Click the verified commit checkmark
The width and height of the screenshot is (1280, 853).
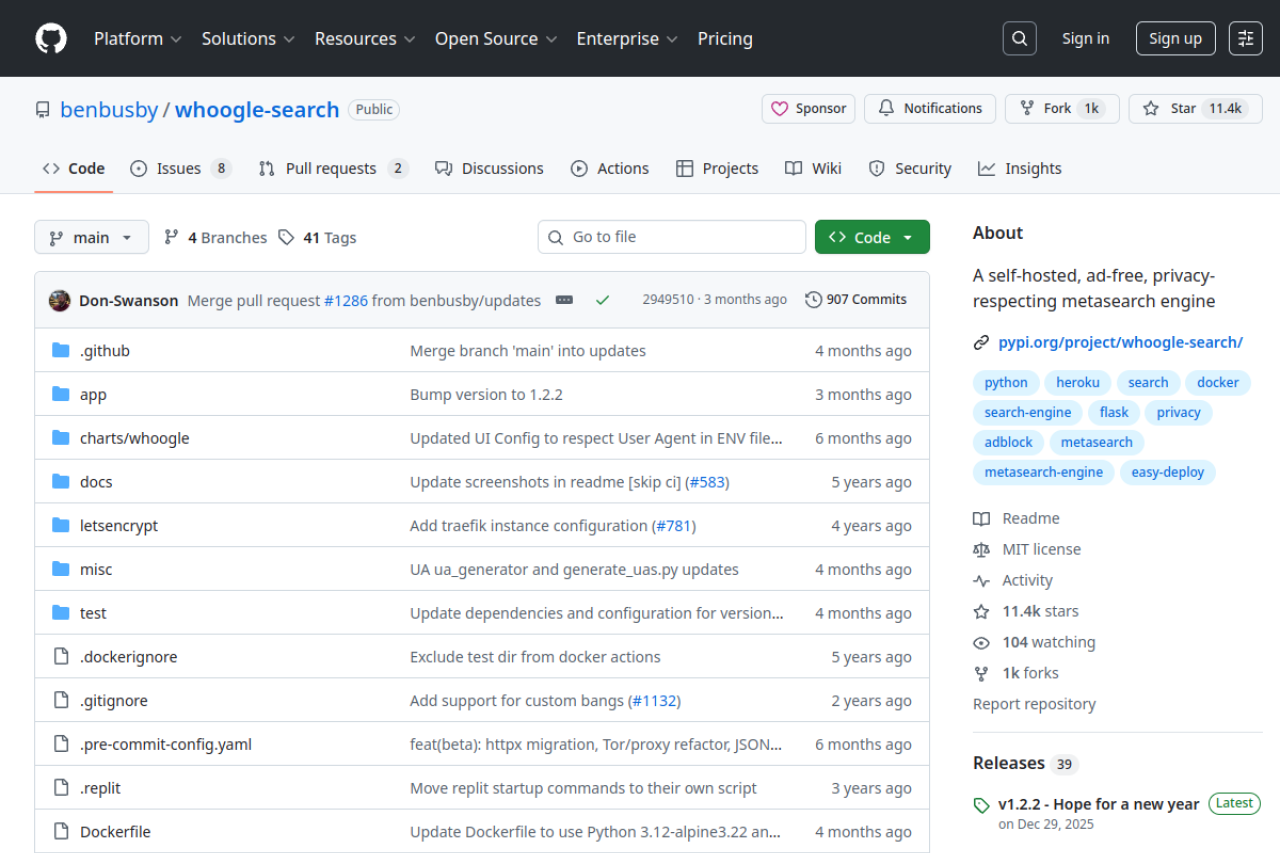(x=602, y=298)
